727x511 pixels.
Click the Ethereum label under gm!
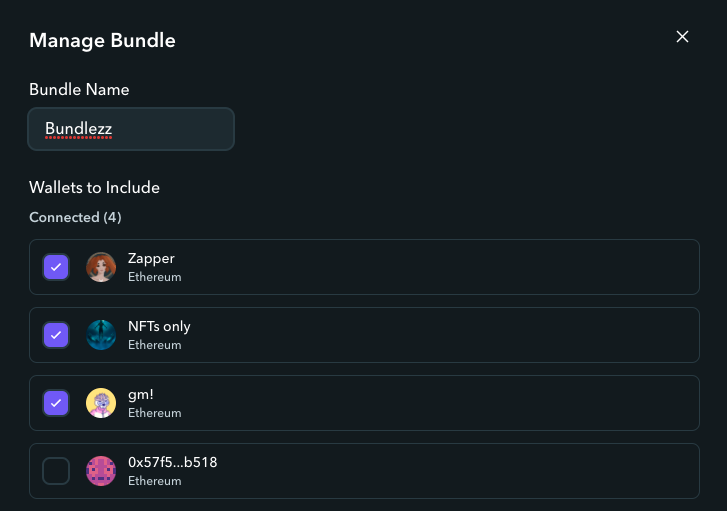pyautogui.click(x=154, y=413)
